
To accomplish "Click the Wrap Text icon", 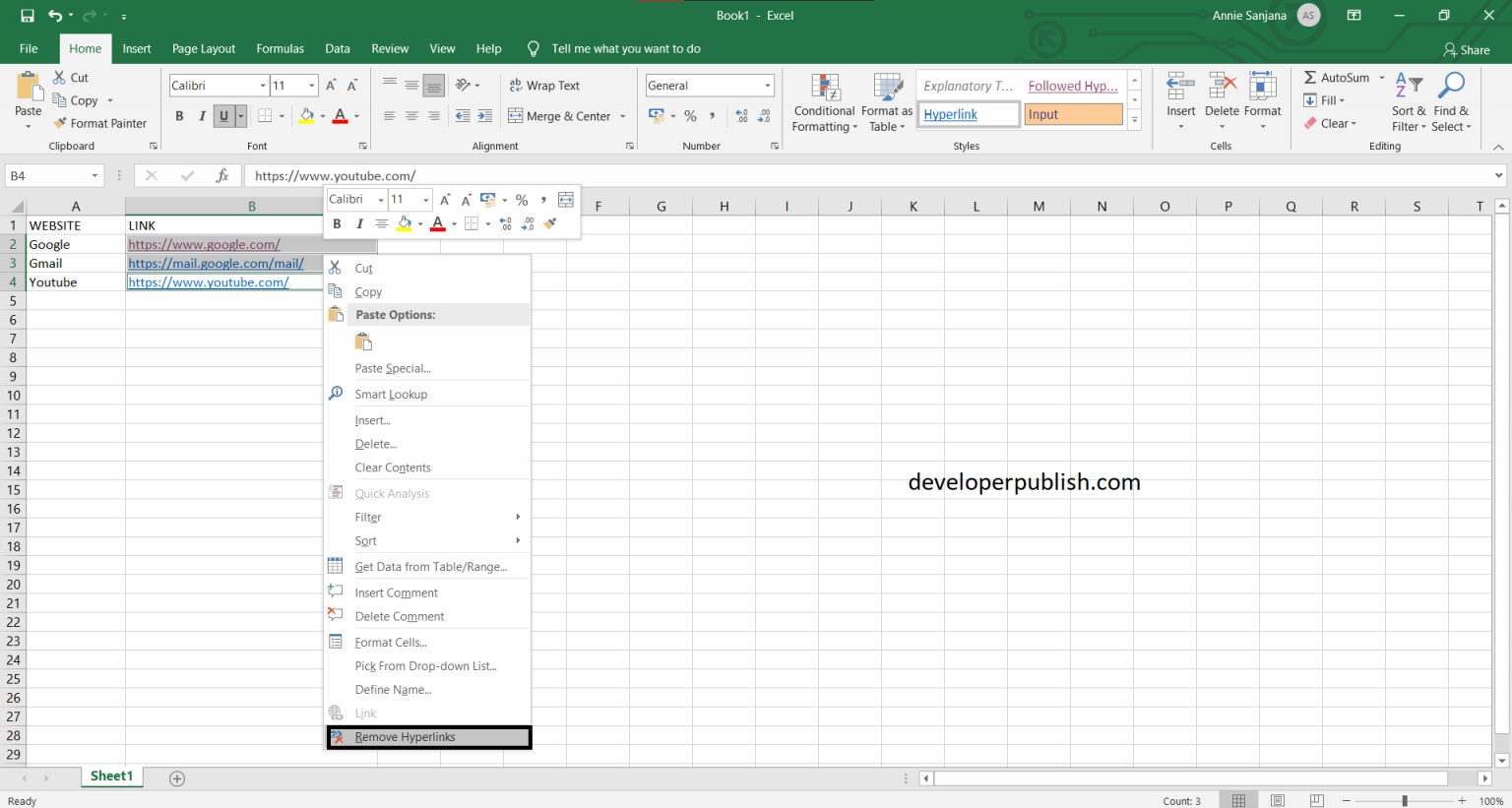I will click(544, 86).
